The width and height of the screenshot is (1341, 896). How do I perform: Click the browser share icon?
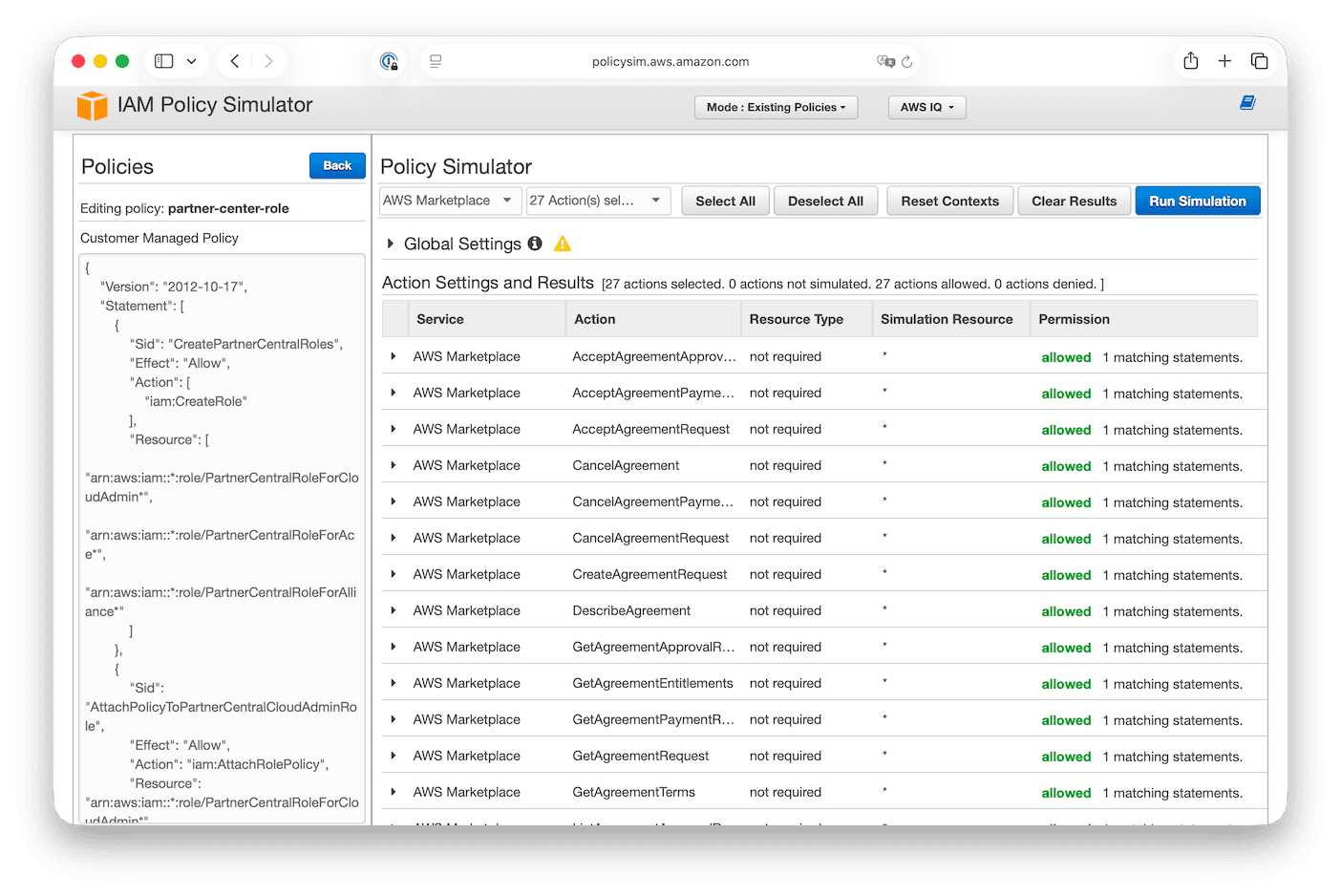[x=1190, y=60]
